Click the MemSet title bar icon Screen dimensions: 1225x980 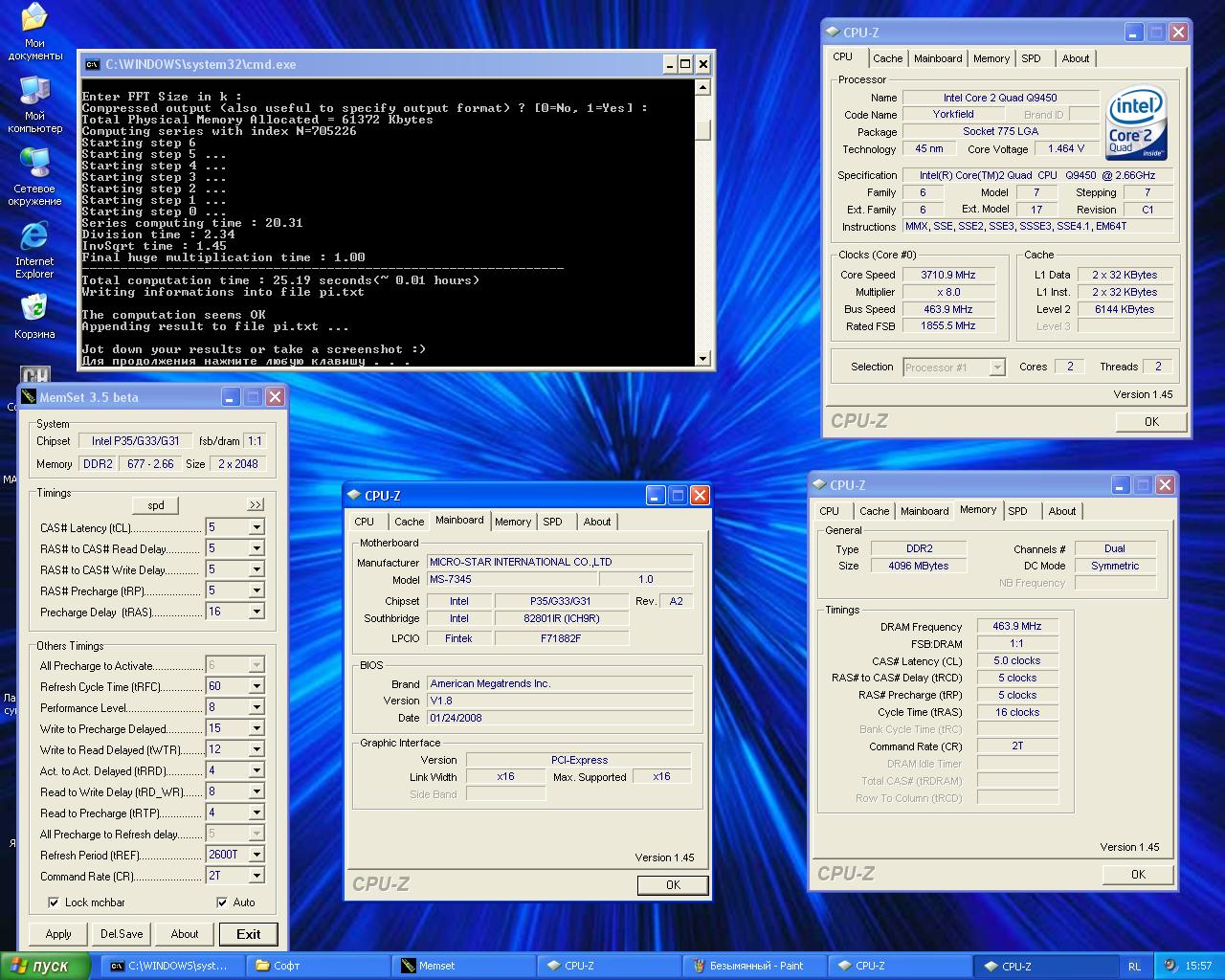(29, 397)
